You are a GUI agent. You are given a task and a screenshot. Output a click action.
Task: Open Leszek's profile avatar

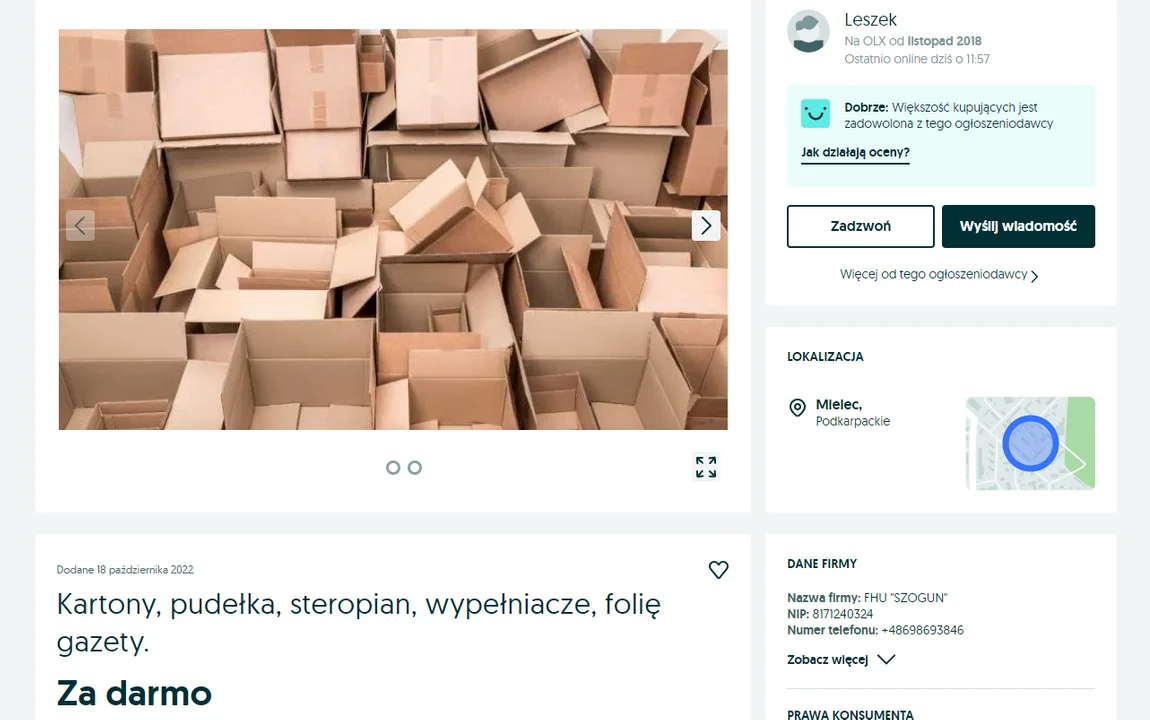(x=808, y=31)
